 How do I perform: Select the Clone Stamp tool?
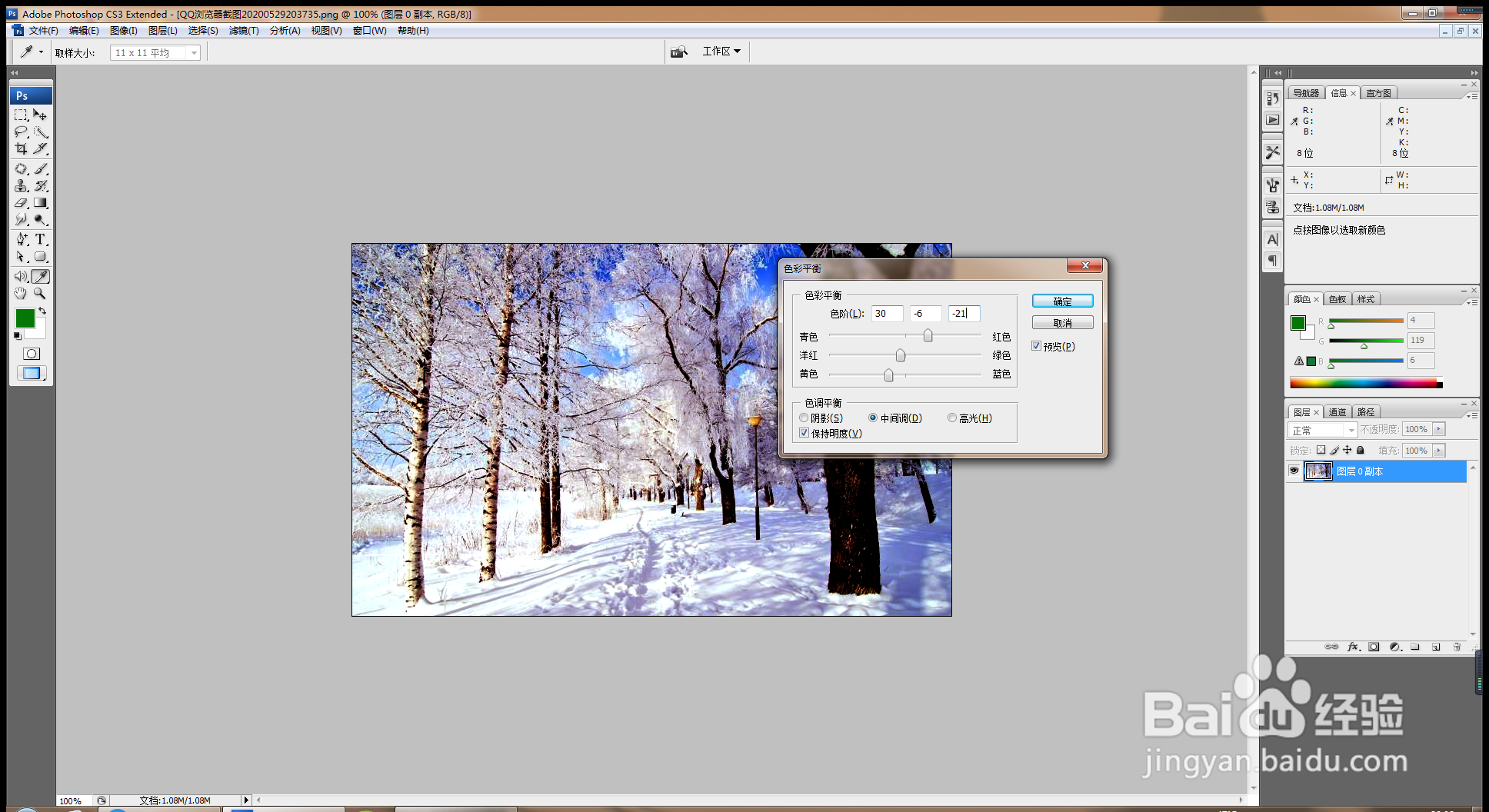pyautogui.click(x=22, y=185)
